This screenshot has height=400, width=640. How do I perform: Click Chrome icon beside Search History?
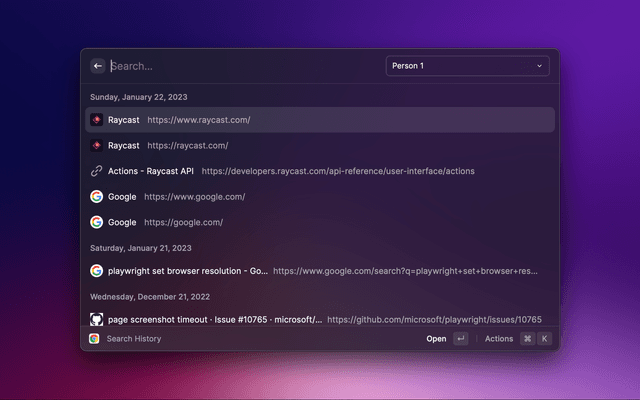[94, 339]
